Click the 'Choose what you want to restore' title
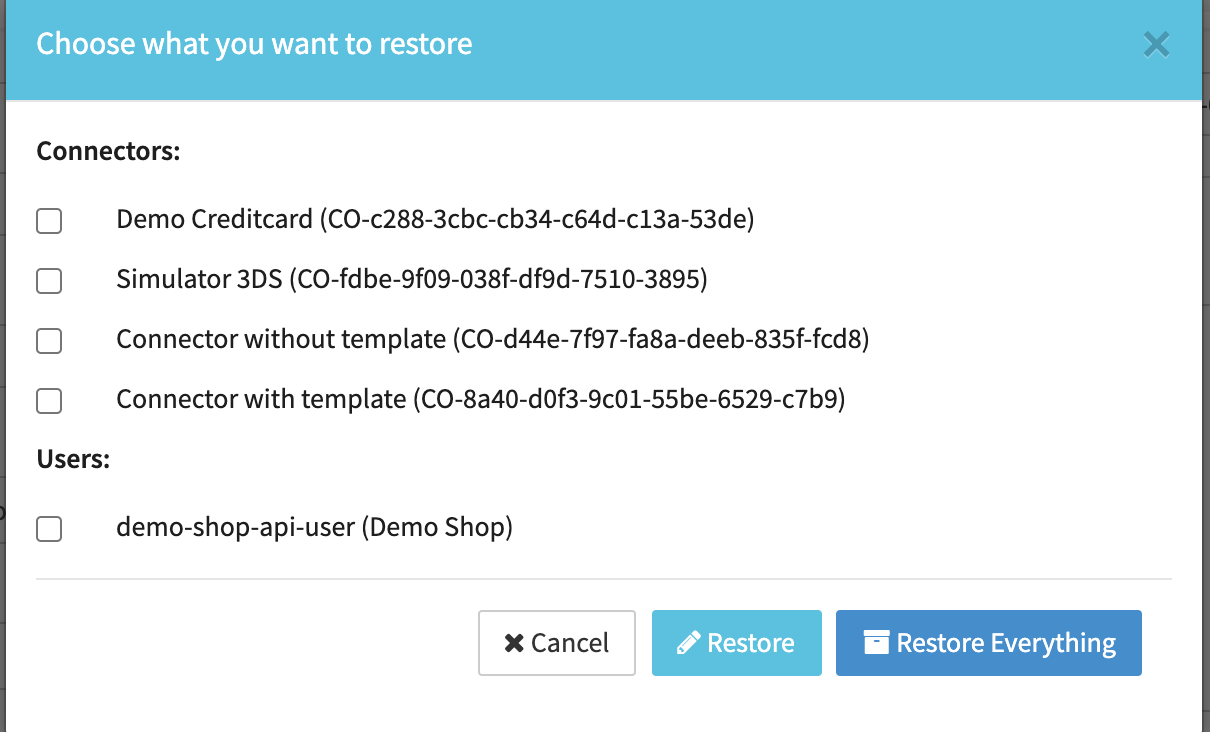Screen dimensions: 1210x732 (254, 44)
